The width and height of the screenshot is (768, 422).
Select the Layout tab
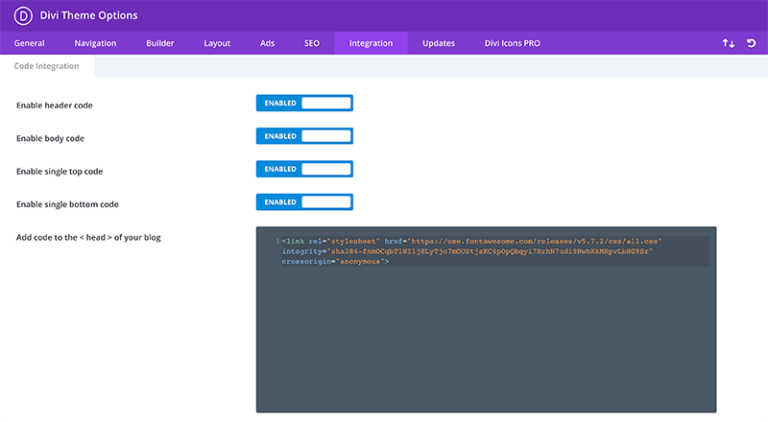pyautogui.click(x=217, y=43)
